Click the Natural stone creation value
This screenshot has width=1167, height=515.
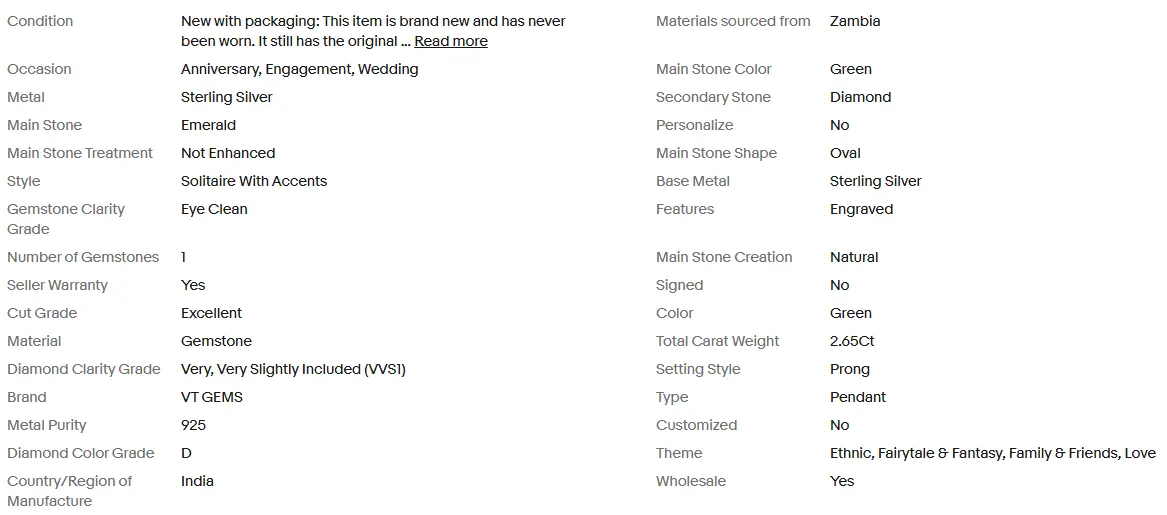(854, 257)
